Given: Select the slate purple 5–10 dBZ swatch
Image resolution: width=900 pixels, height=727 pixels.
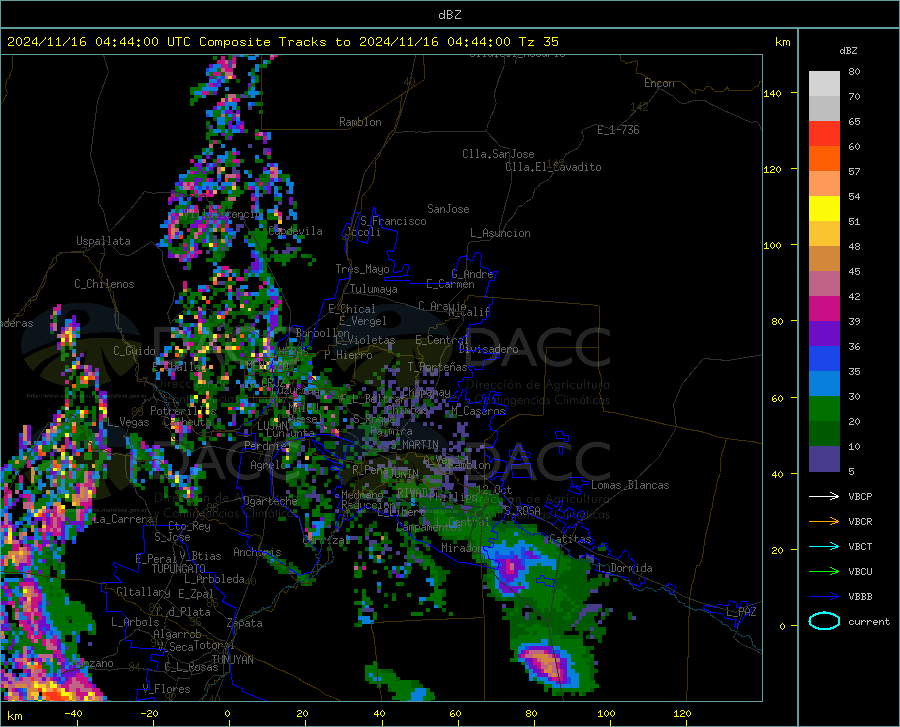Looking at the screenshot, I should (x=824, y=459).
